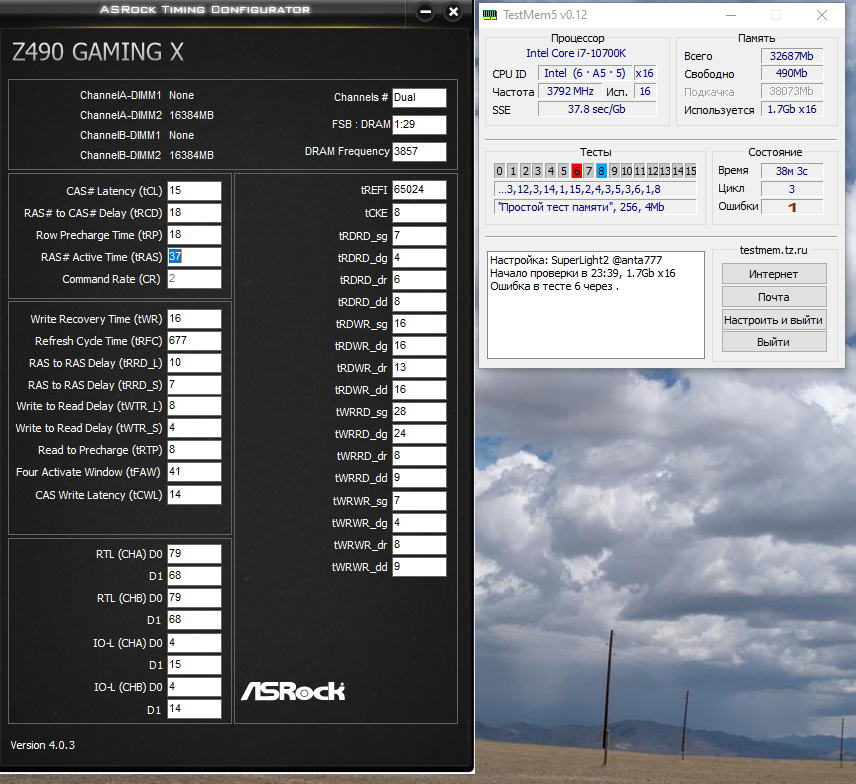Click the Выйти button in TestMem5
The image size is (856, 784).
774,342
